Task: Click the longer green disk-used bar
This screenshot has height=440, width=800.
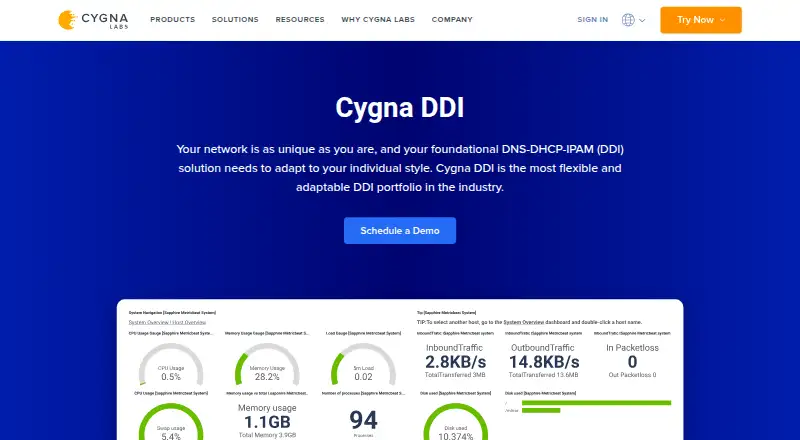Action: pos(596,403)
